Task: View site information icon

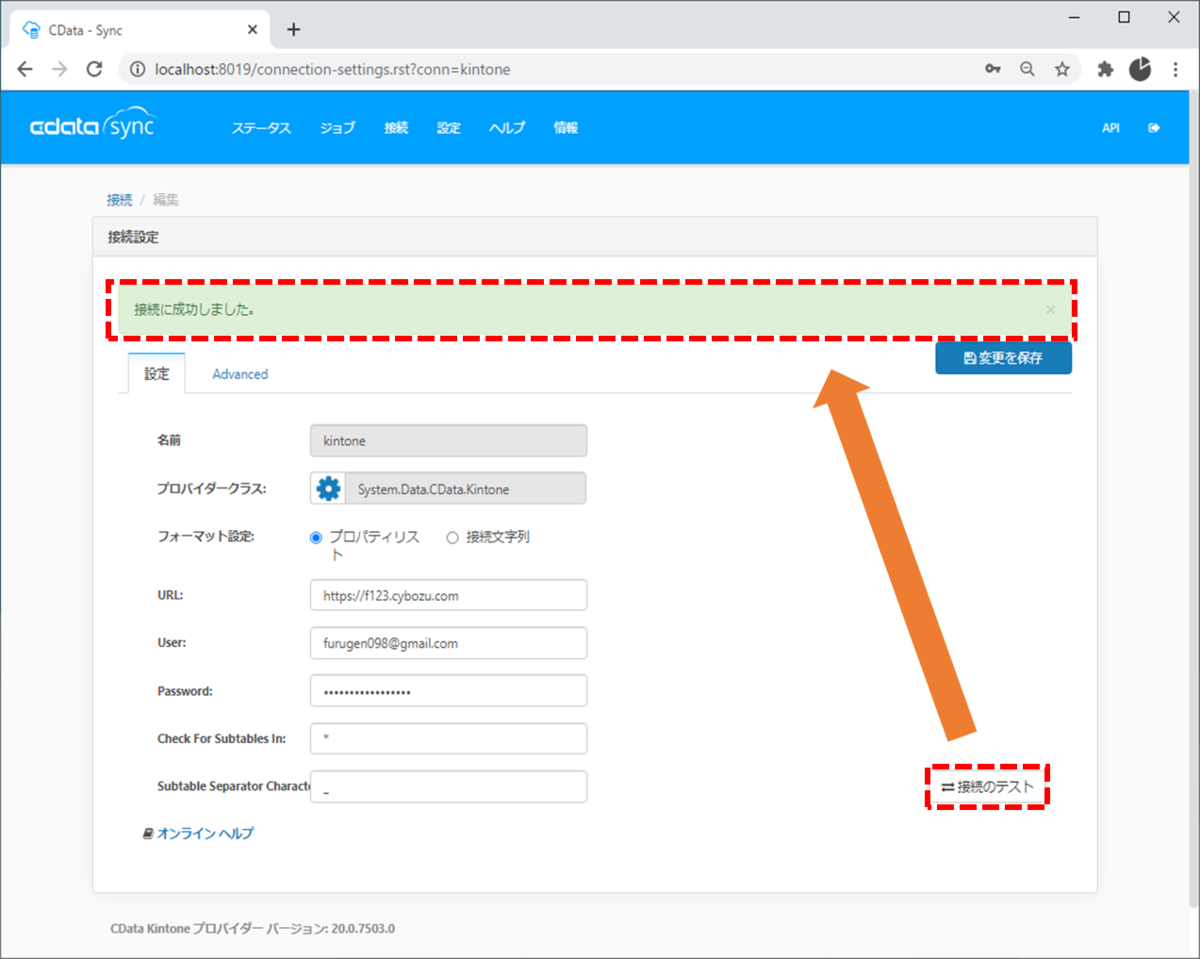Action: pyautogui.click(x=136, y=69)
